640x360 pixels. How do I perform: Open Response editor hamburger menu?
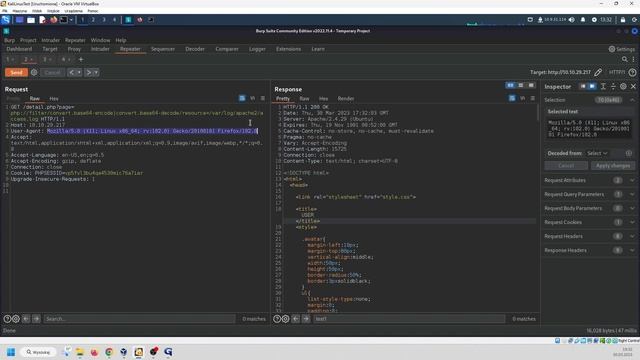[533, 98]
